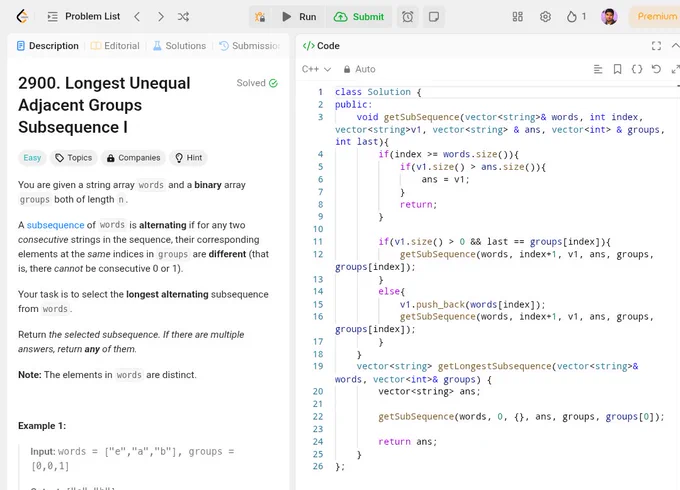The width and height of the screenshot is (680, 490).
Task: Click the public: keyword on line 2
Action: pyautogui.click(x=353, y=105)
